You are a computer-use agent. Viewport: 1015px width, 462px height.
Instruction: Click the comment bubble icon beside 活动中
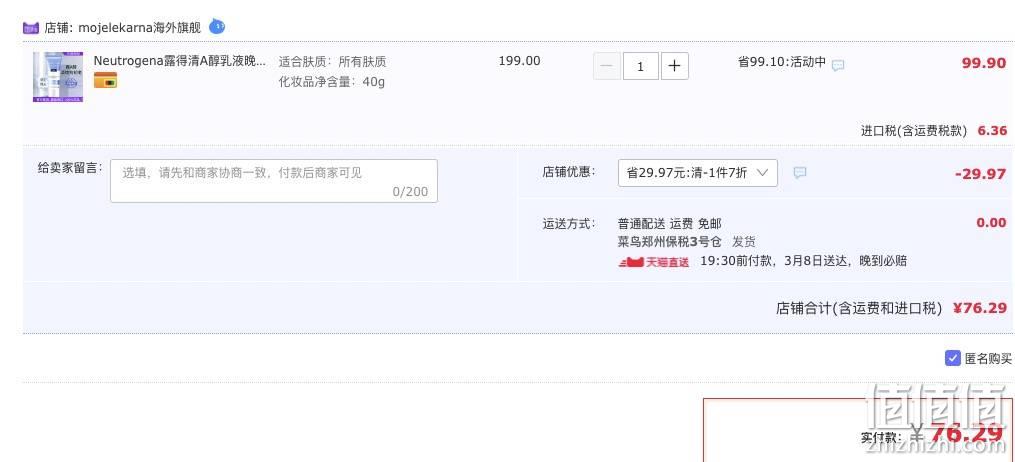[838, 65]
